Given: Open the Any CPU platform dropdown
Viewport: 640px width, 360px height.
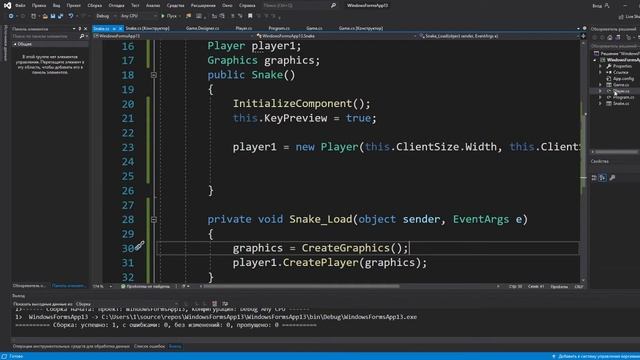Looking at the screenshot, I should 139,16.
